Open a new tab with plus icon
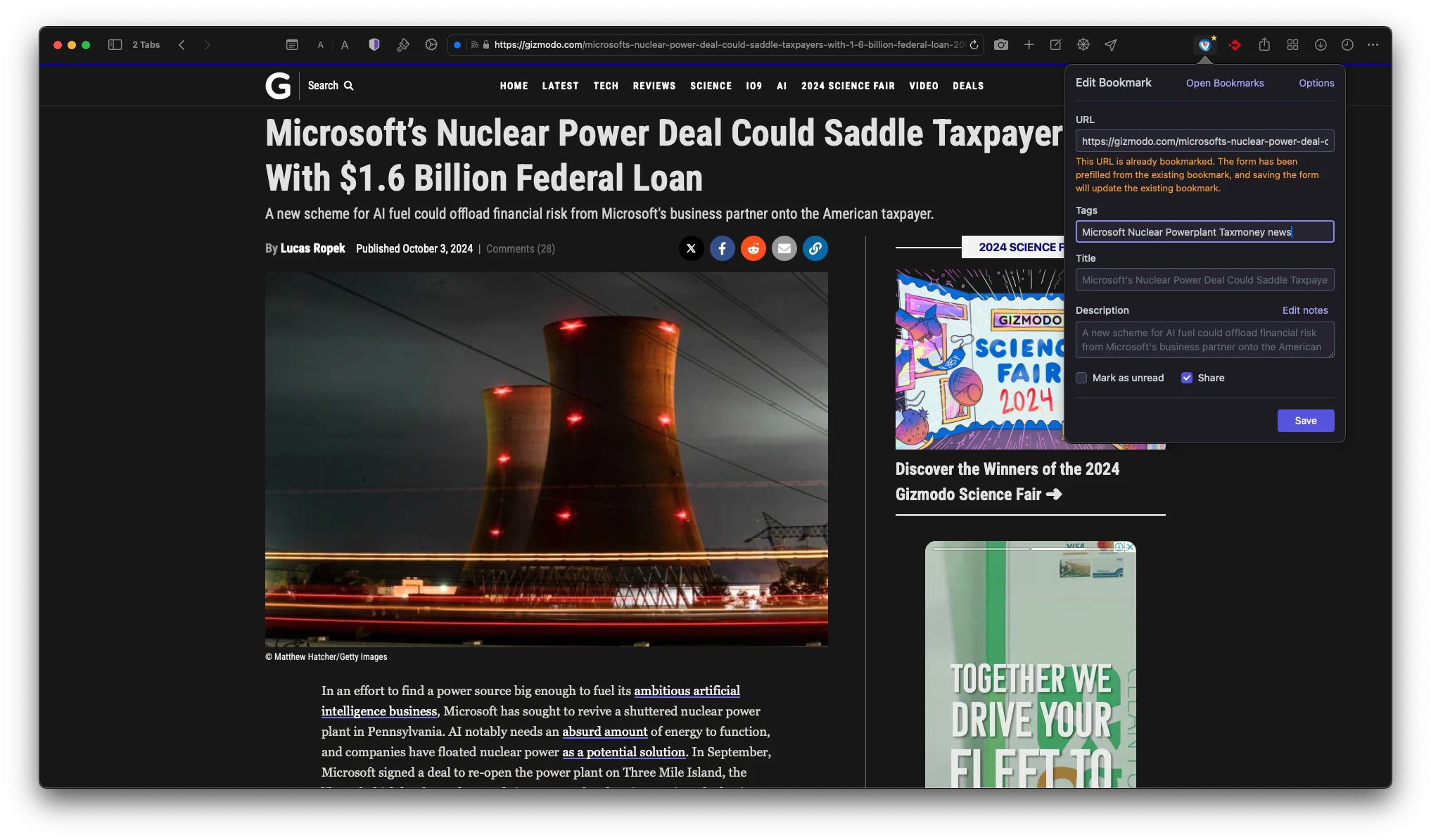The height and width of the screenshot is (840, 1431). 1029,45
